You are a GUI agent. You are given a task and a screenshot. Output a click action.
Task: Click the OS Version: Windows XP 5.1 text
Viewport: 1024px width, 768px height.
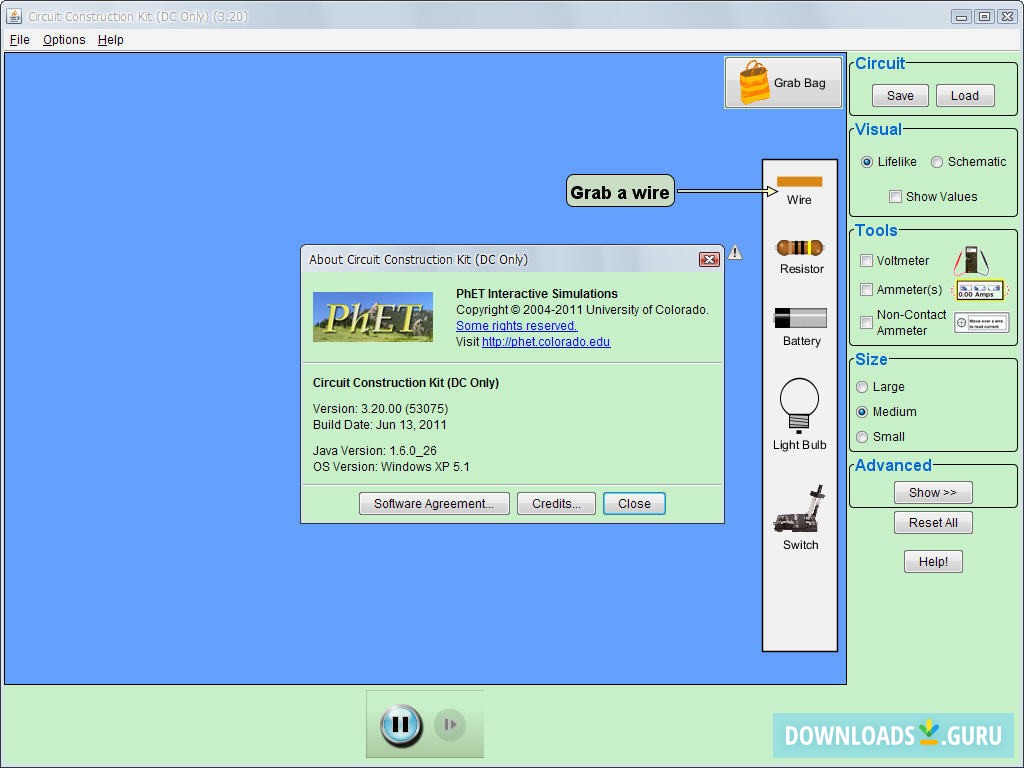[x=391, y=467]
